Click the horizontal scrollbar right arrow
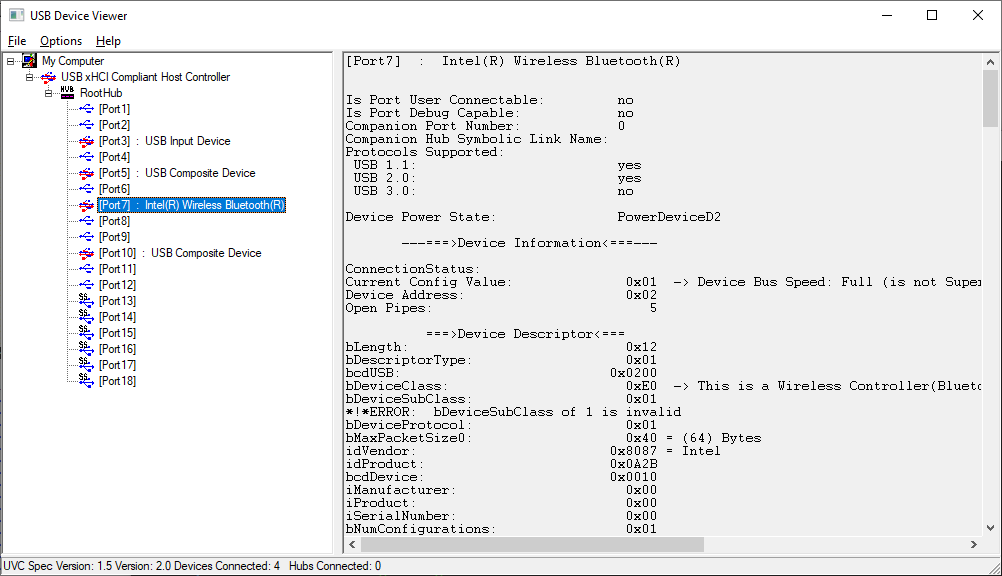This screenshot has height=576, width=1002. (974, 545)
